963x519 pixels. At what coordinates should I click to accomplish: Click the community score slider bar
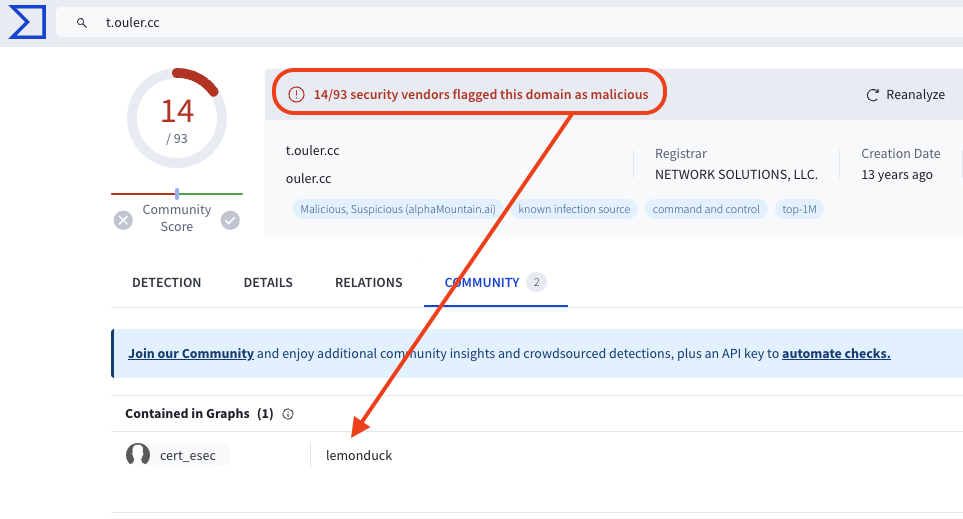[x=177, y=193]
